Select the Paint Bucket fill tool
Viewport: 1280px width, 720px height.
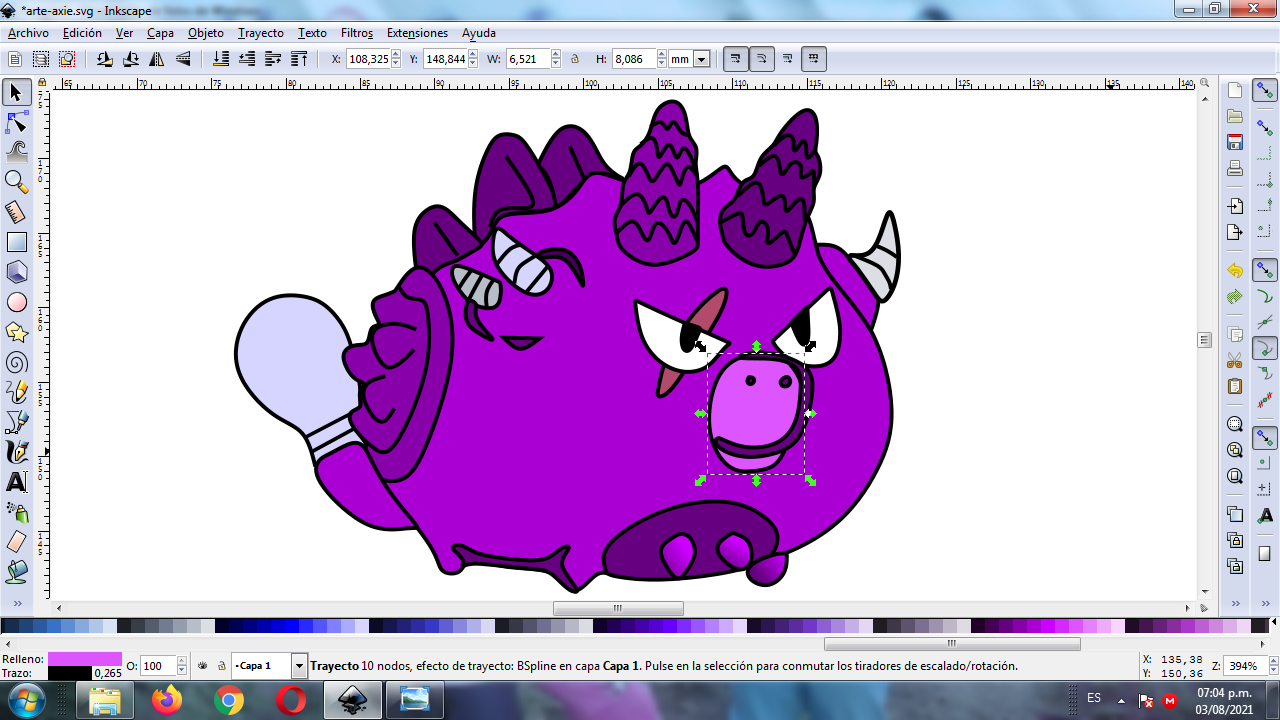(16, 572)
